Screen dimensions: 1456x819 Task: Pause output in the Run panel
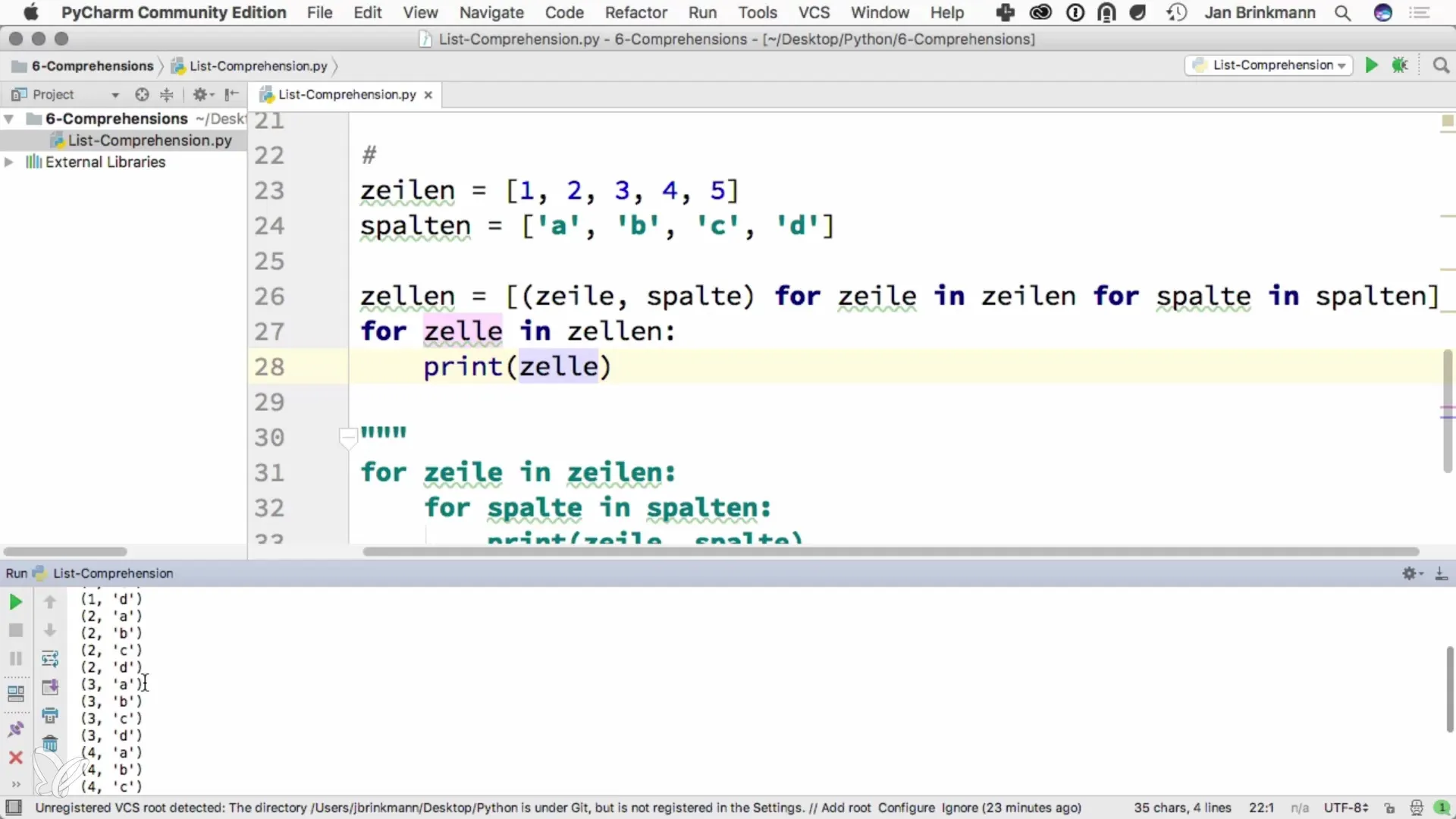[x=15, y=658]
